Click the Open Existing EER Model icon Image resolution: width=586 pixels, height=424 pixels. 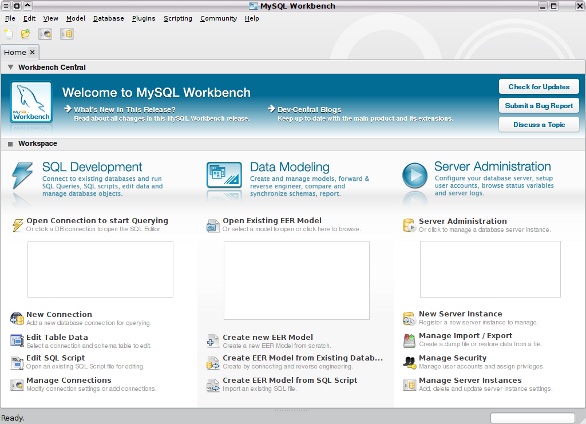click(x=213, y=226)
